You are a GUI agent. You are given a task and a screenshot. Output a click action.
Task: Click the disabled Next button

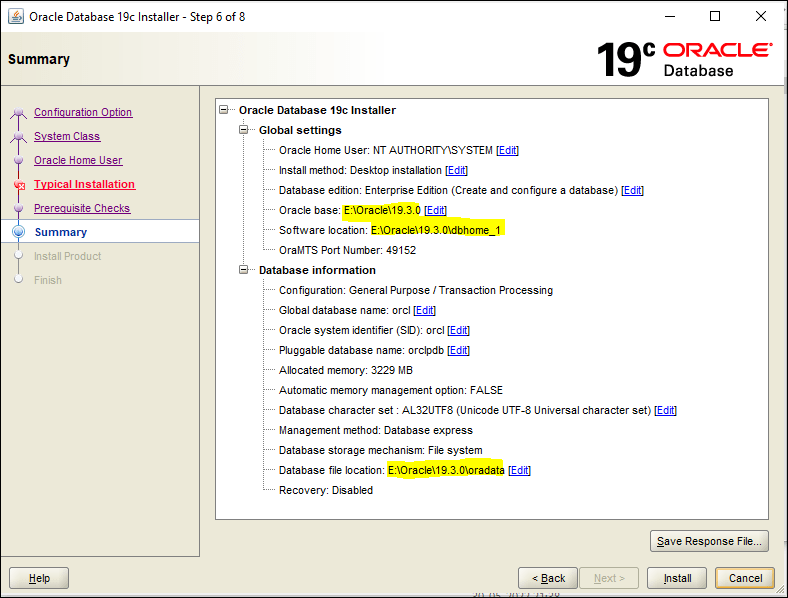click(x=609, y=578)
